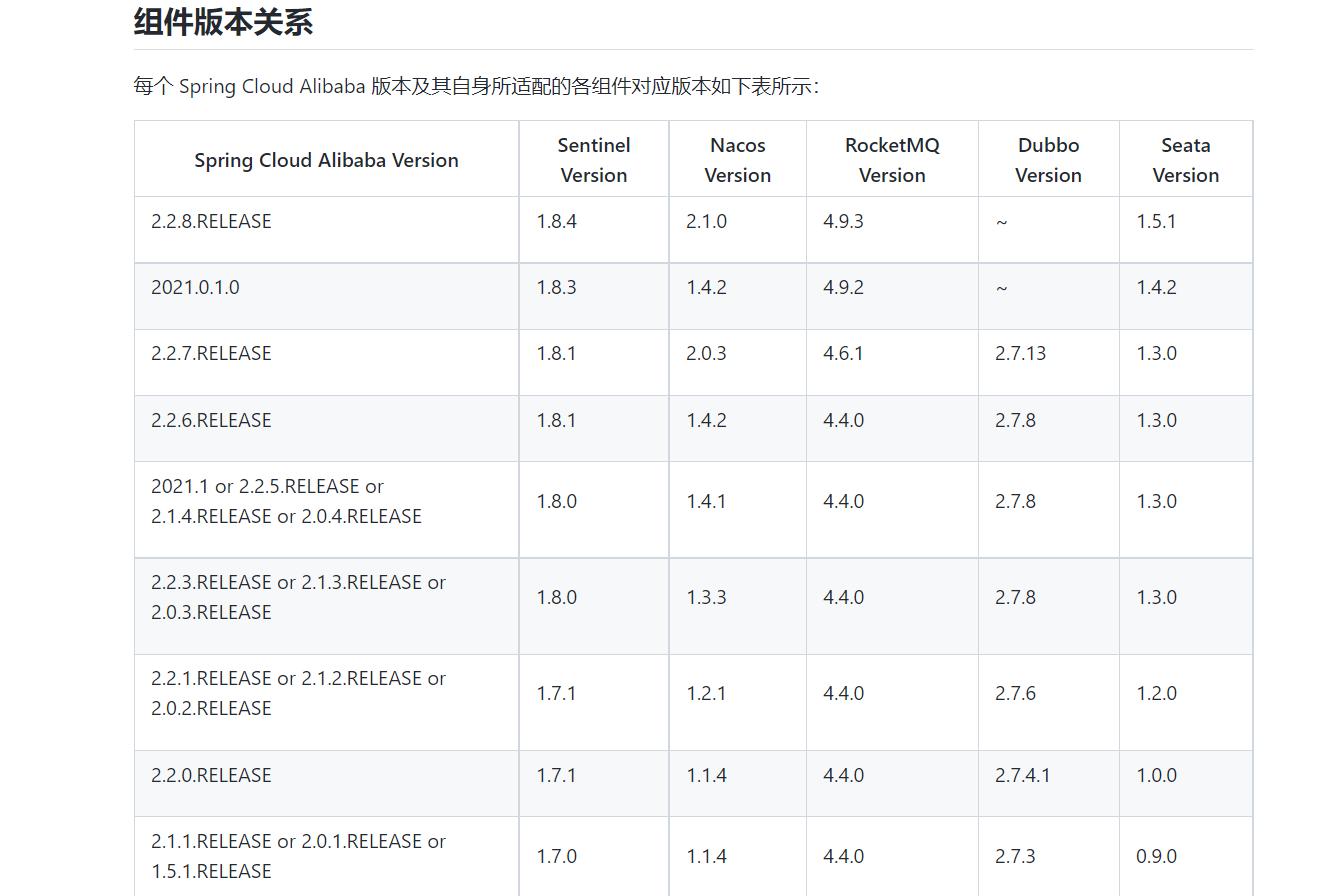Select Seata value "0.9.0"

1156,856
